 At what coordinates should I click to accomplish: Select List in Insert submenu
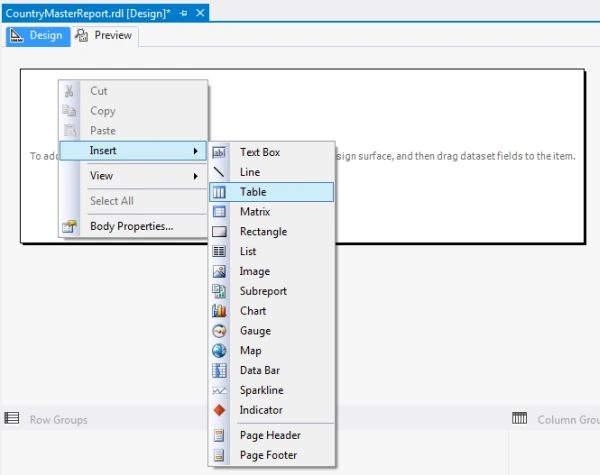[x=272, y=251]
